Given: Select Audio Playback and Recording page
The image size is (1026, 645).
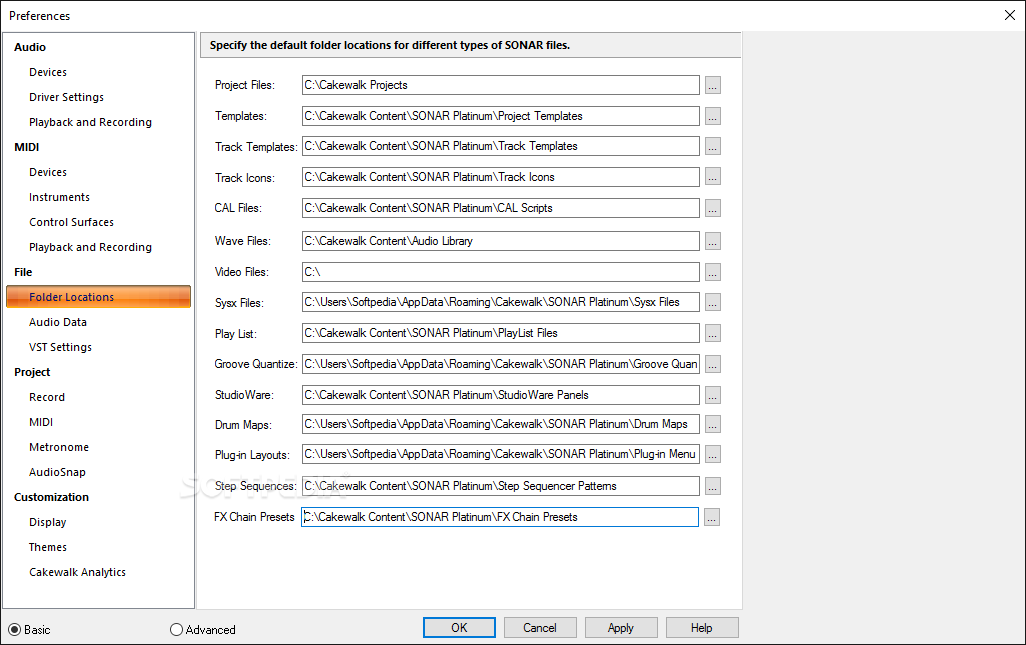Looking at the screenshot, I should pos(90,122).
